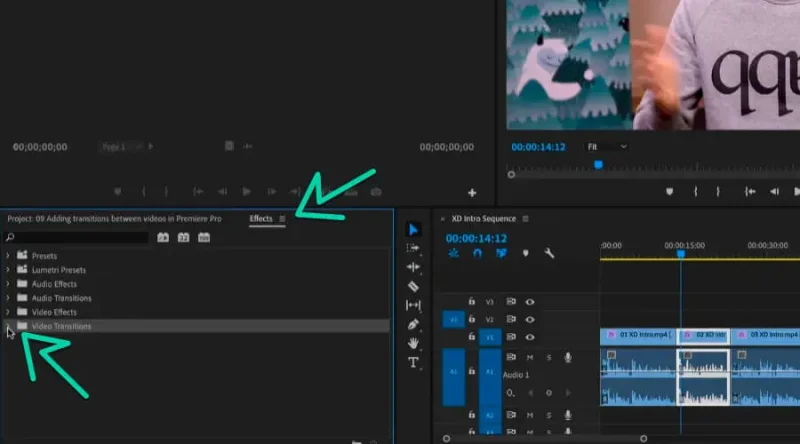Expand the Audio Transitions folder
This screenshot has width=800, height=444.
8,298
